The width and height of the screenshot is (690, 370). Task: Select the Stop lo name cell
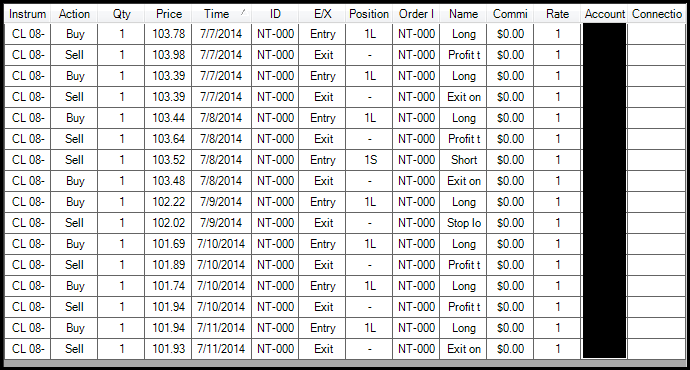coord(463,223)
